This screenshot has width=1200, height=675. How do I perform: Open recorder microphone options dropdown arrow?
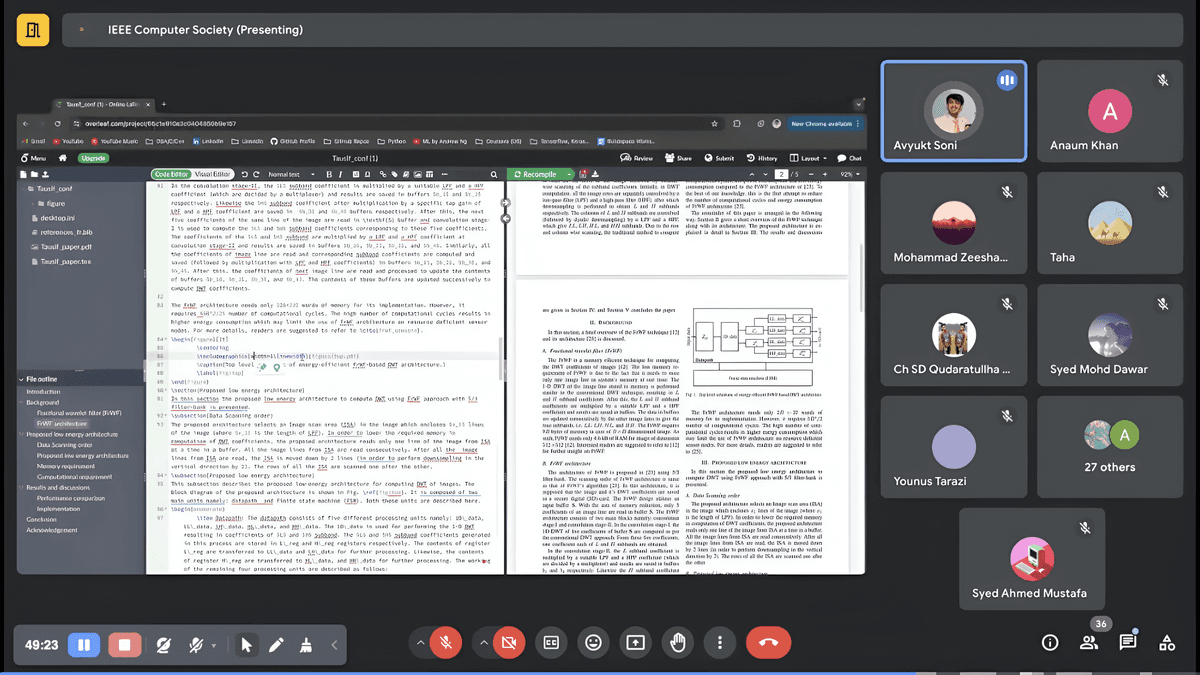pos(214,646)
